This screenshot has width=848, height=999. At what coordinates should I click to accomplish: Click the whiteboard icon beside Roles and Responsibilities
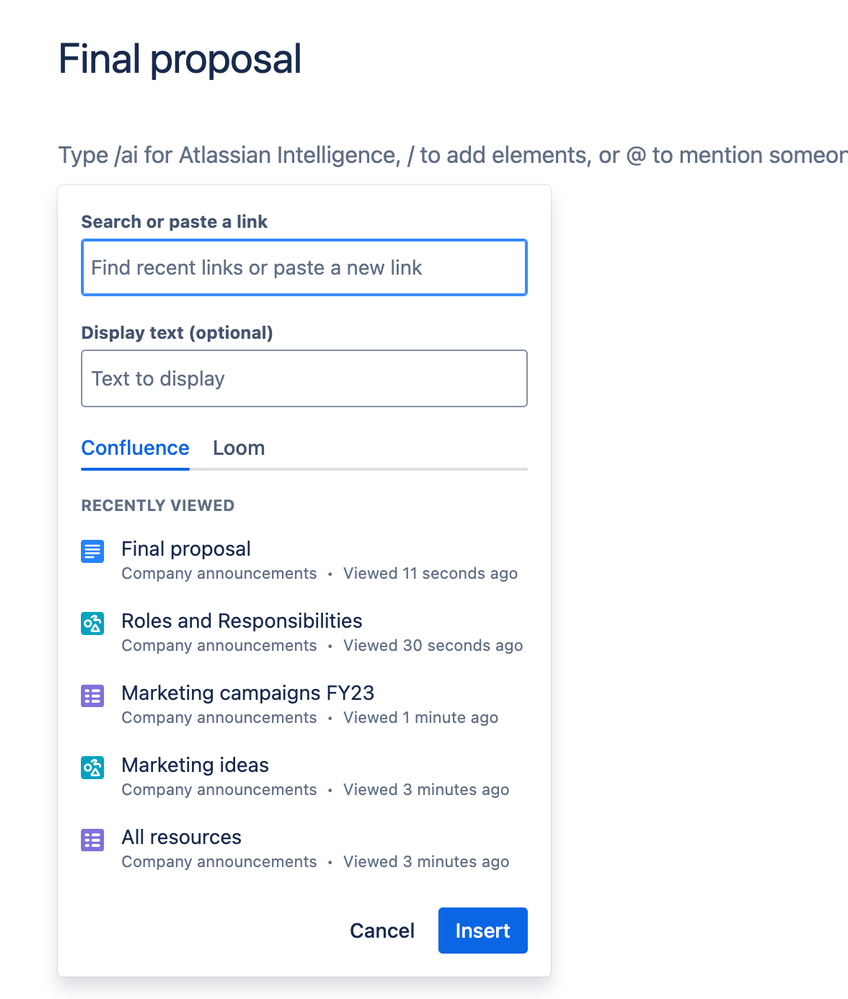tap(92, 622)
